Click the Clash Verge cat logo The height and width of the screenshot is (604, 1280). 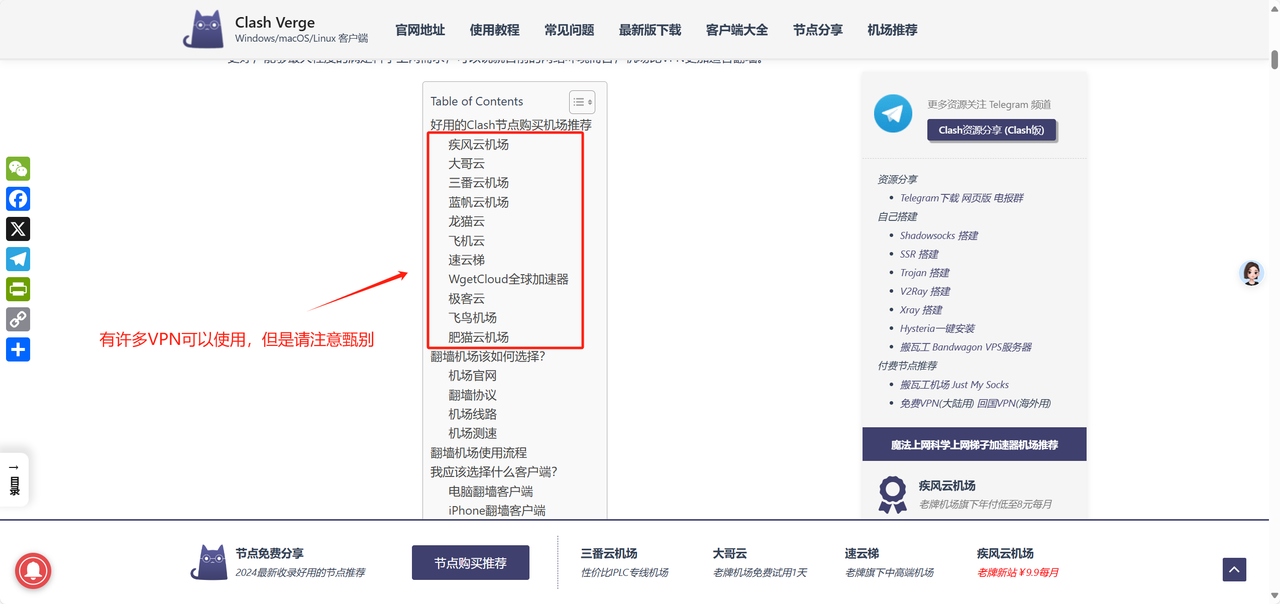coord(203,30)
